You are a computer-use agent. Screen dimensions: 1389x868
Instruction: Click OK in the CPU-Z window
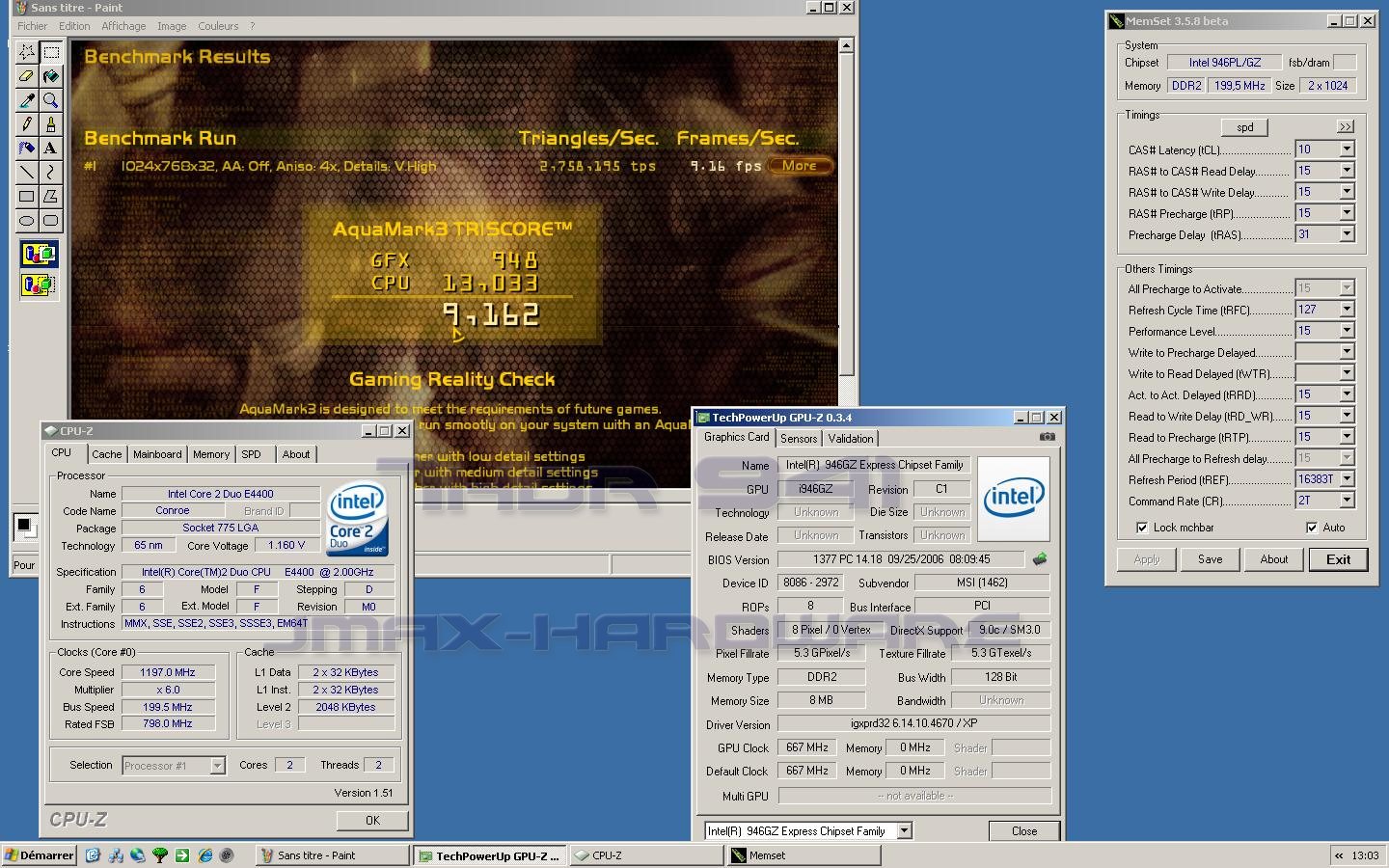point(372,820)
